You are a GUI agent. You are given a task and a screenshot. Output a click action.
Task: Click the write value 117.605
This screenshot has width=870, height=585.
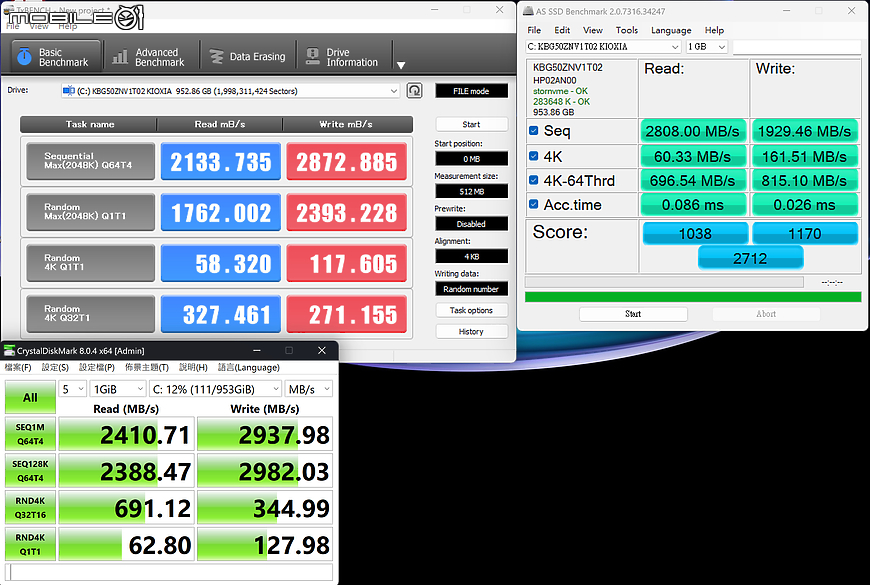(x=347, y=263)
